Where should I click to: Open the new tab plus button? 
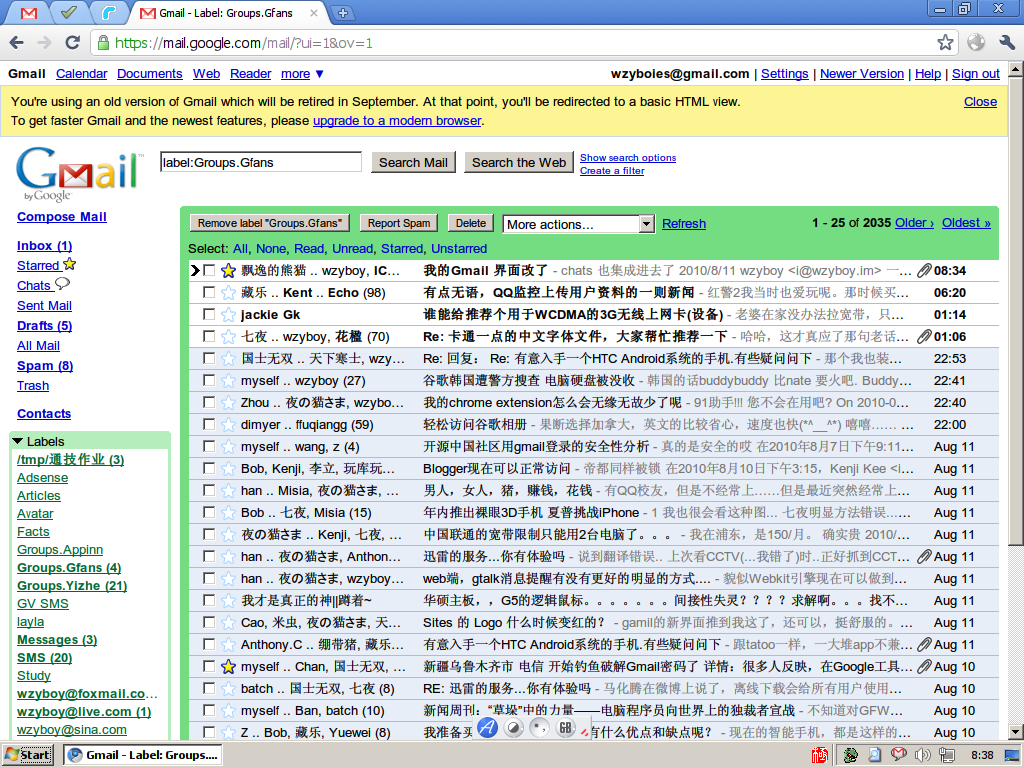point(342,12)
